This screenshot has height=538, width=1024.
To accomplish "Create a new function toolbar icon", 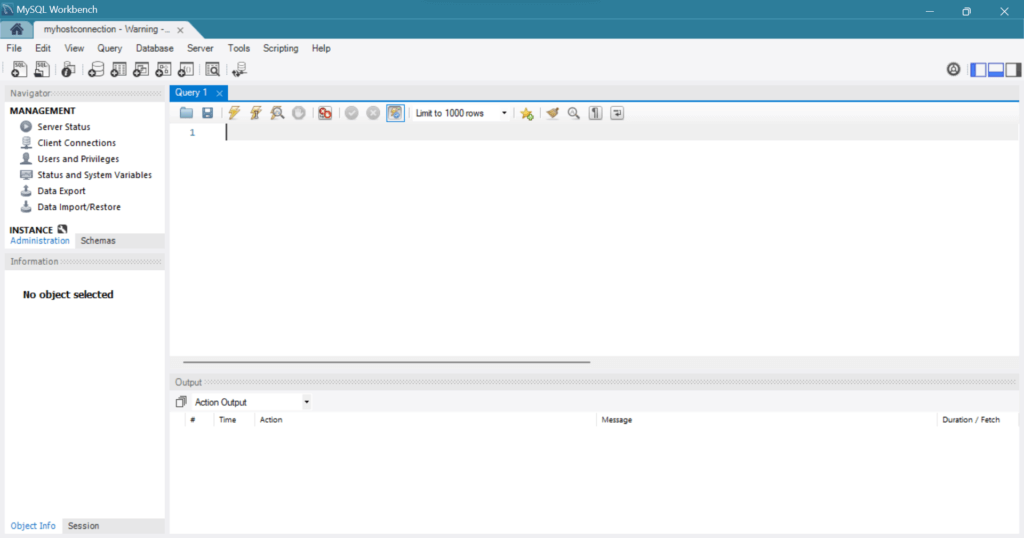I will tap(185, 69).
